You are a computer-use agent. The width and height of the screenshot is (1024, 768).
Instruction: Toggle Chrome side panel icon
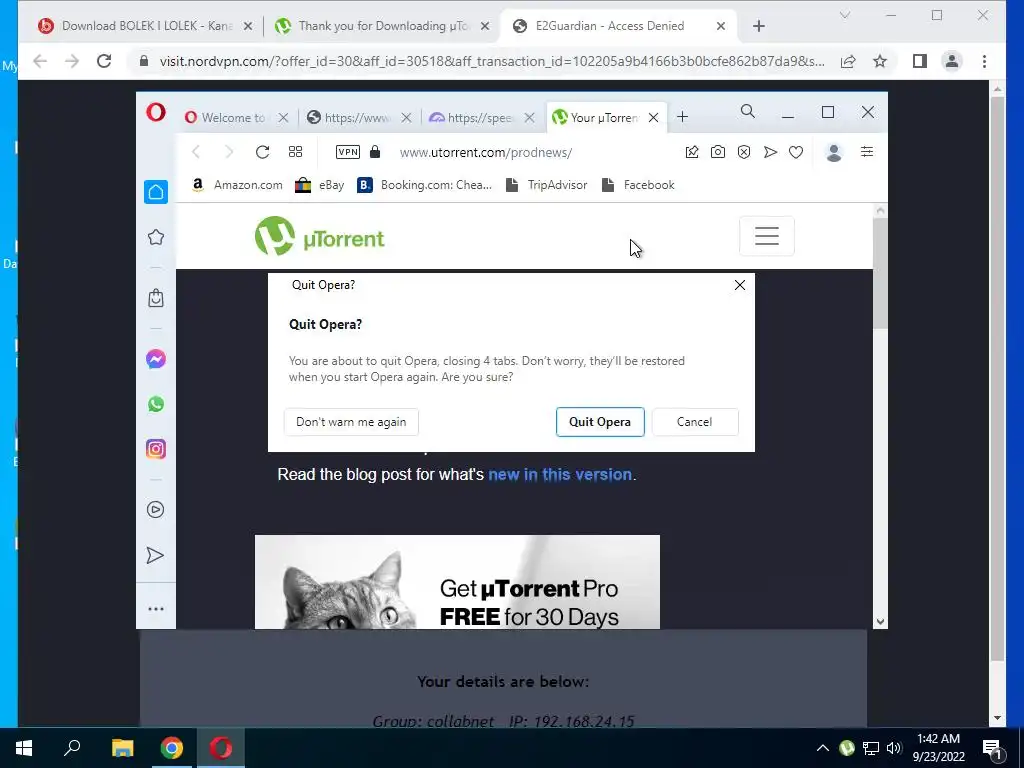920,61
